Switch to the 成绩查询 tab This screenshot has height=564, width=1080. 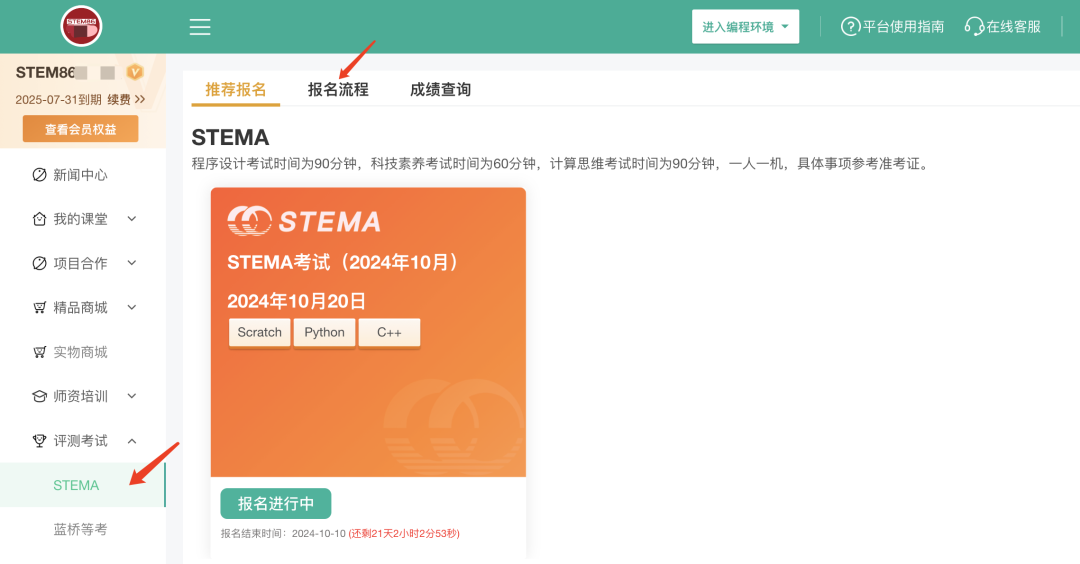[x=441, y=90]
